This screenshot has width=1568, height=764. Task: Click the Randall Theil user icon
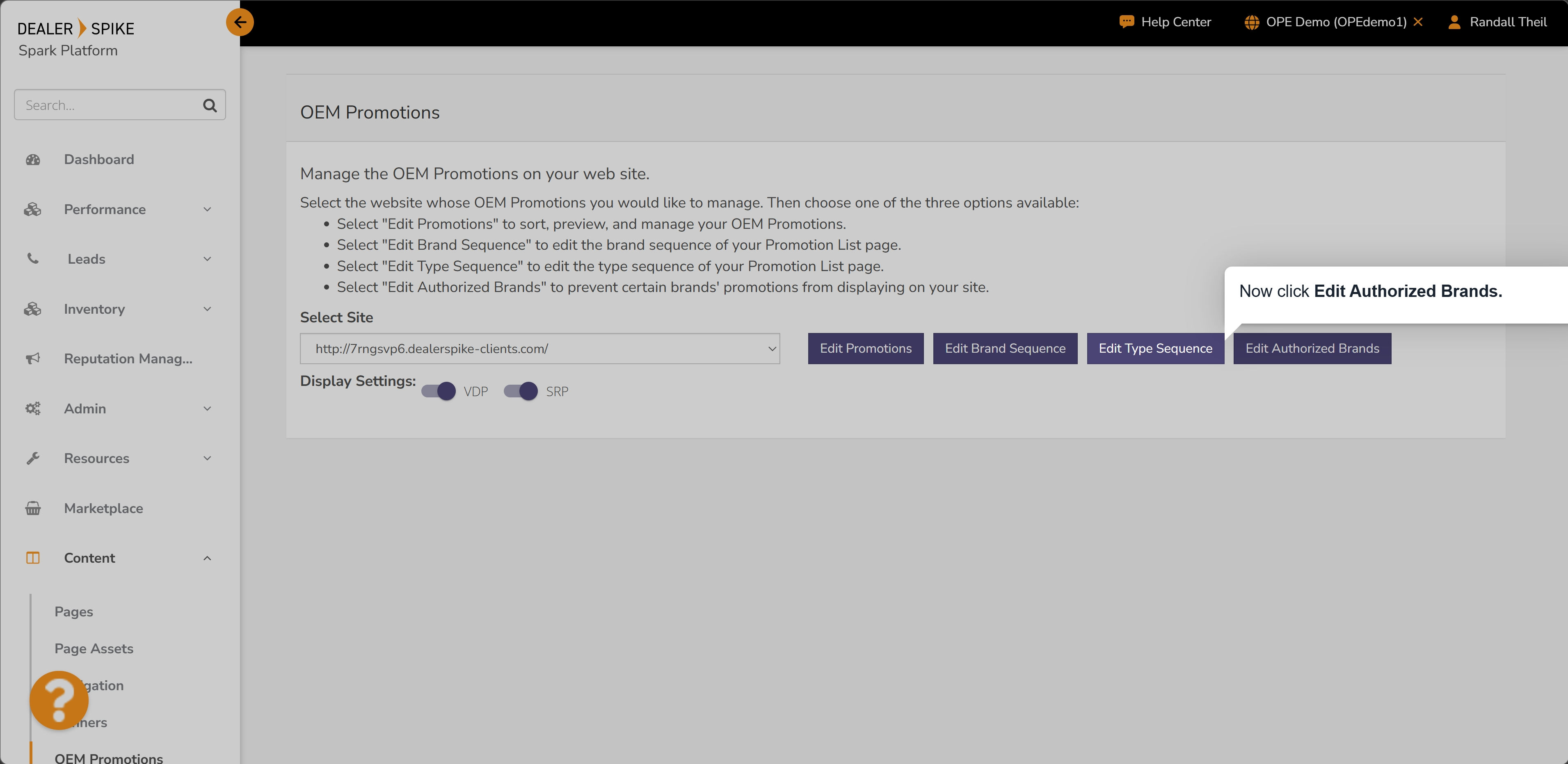(x=1454, y=22)
